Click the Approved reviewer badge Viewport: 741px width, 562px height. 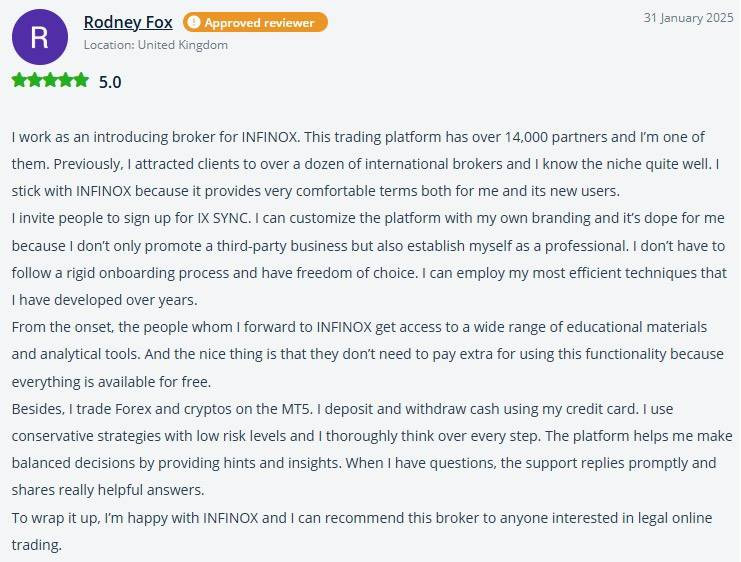[x=254, y=22]
